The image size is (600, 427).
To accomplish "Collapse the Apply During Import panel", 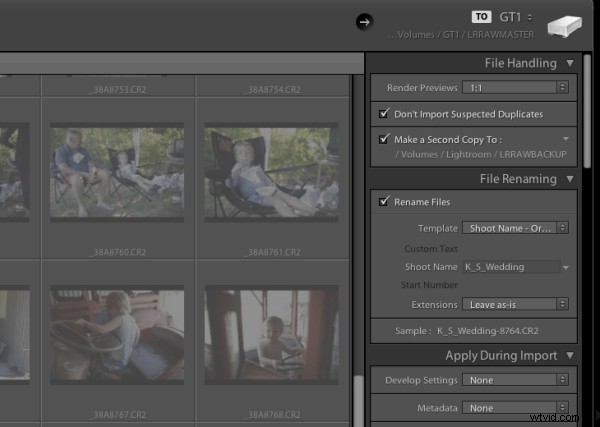I will (569, 355).
